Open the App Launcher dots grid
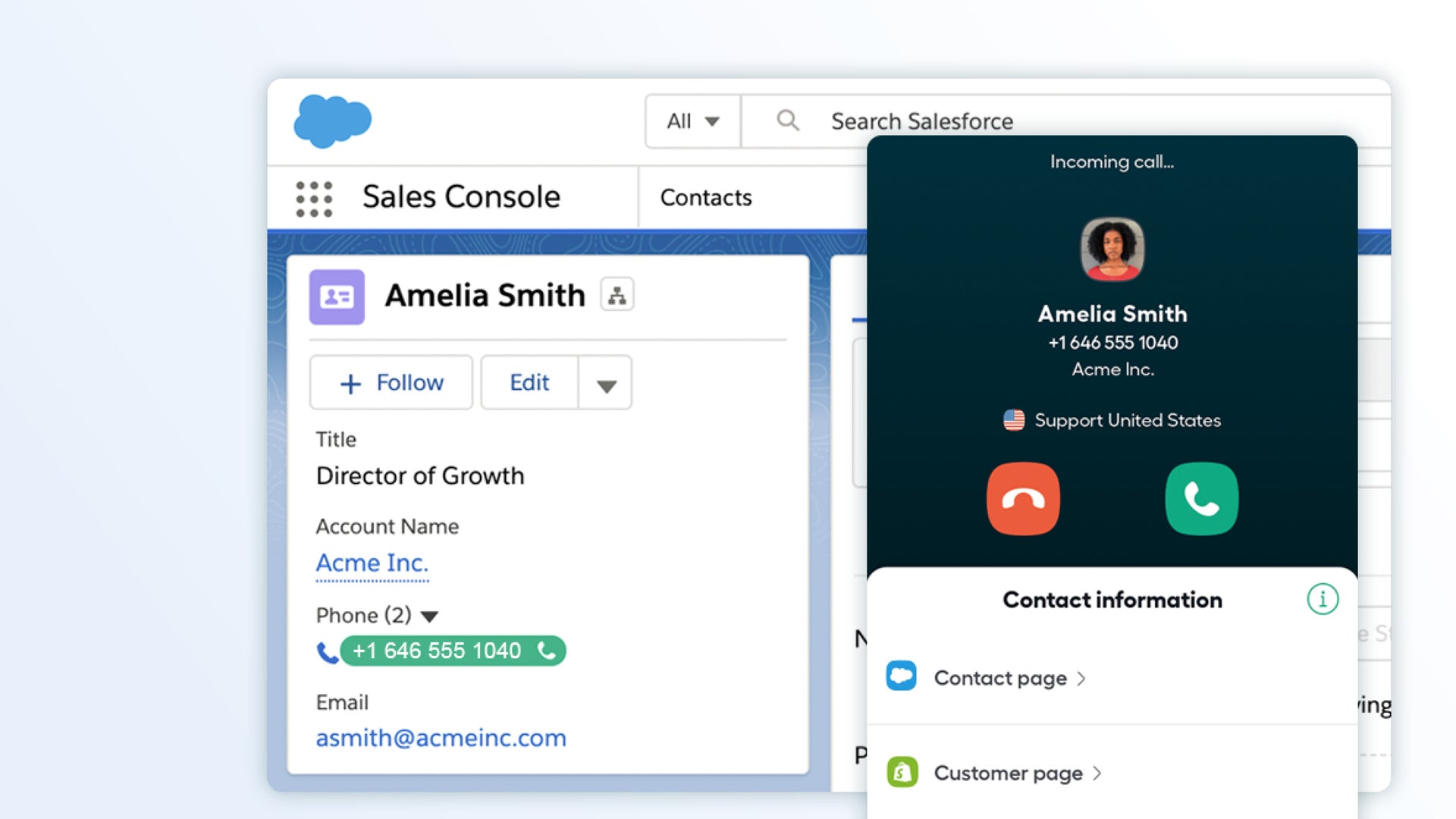The image size is (1456, 819). point(314,199)
